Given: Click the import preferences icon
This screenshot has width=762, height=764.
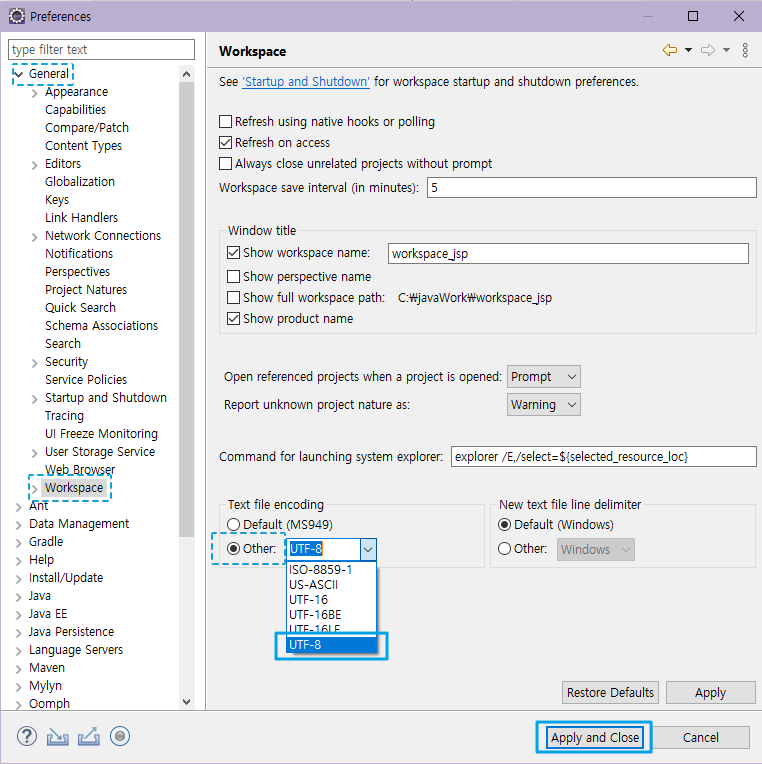Looking at the screenshot, I should pos(57,737).
